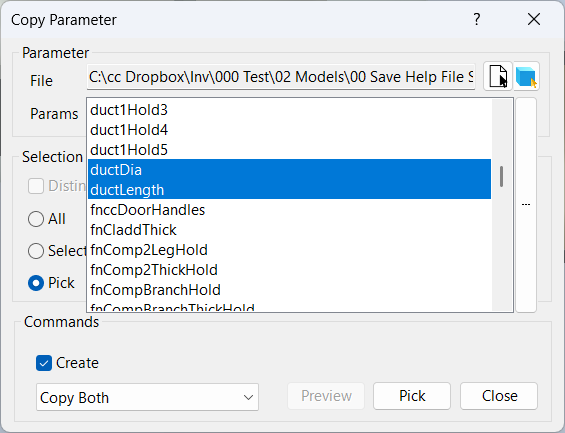The image size is (565, 433).
Task: Click the params list scrollbar thumb
Action: click(x=501, y=177)
